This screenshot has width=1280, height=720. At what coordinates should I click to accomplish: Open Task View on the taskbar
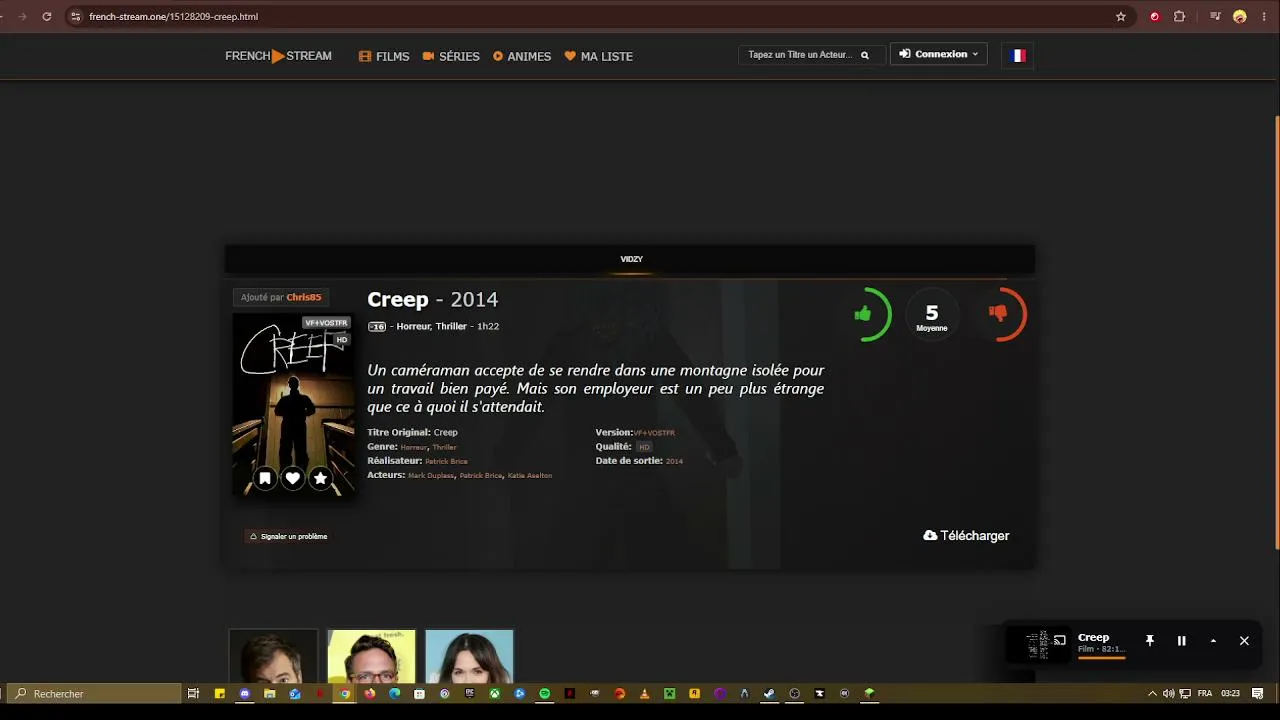coord(193,693)
